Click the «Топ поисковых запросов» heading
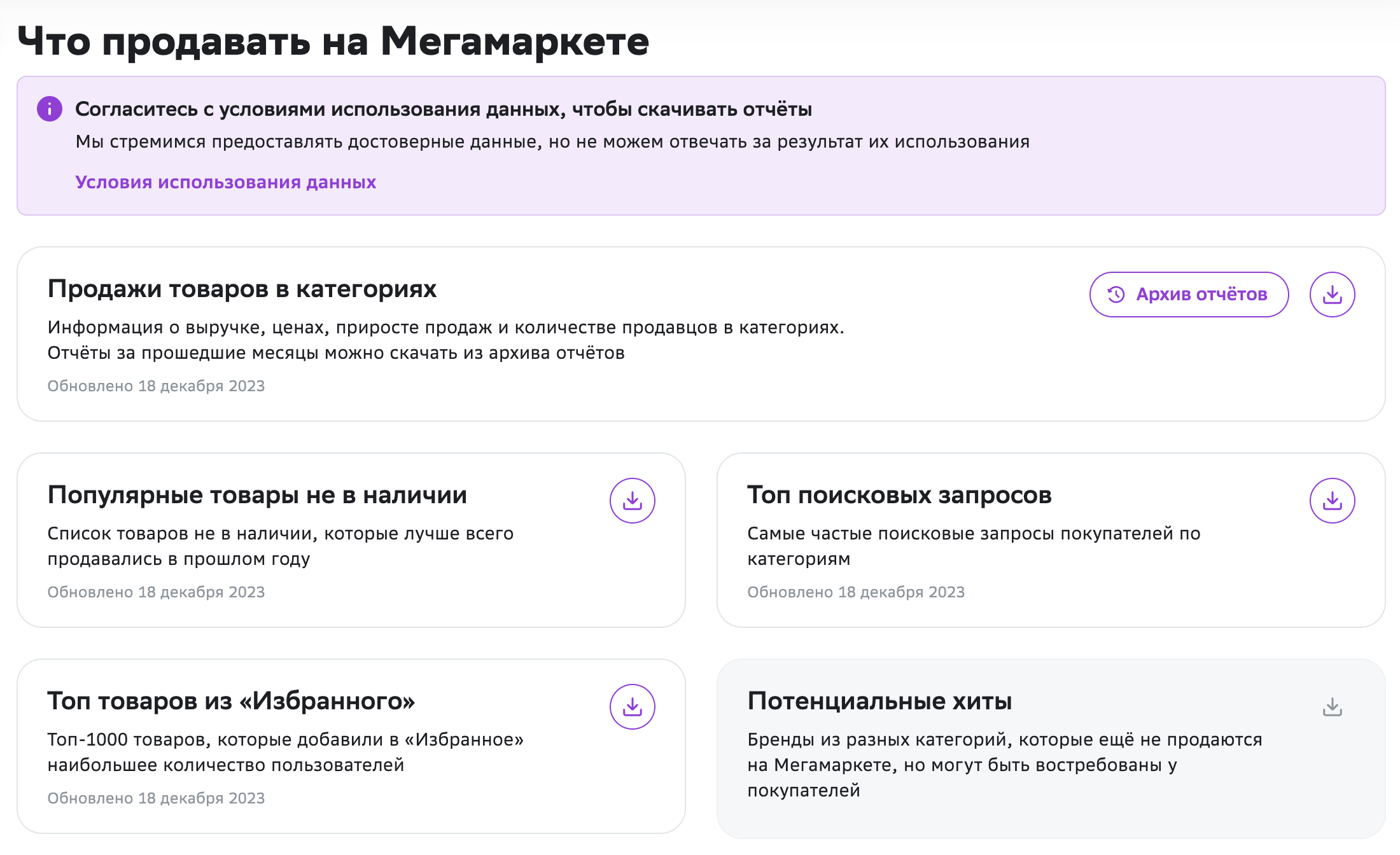Viewport: 1400px width, 855px height. [899, 495]
